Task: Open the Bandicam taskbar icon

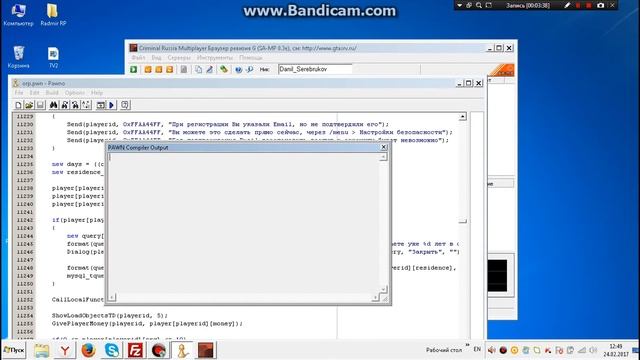Action: coord(159,350)
